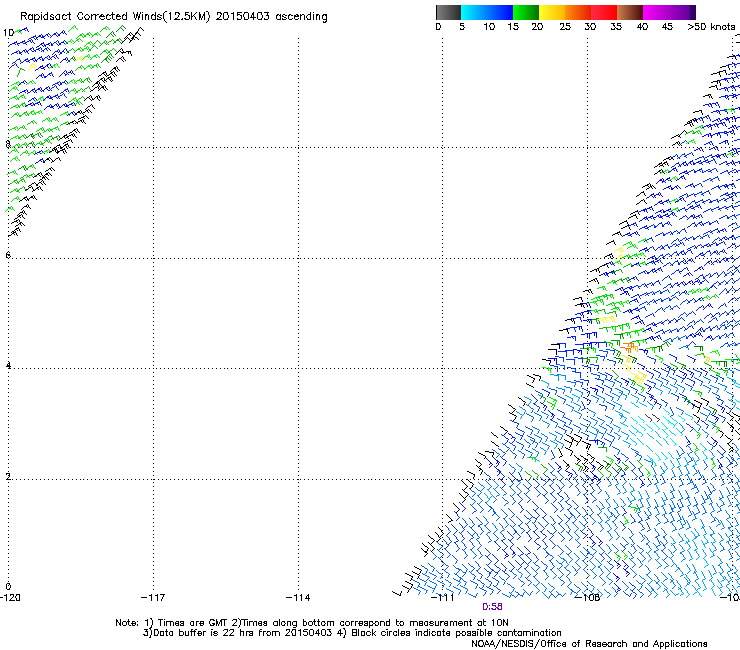Click the legend '25' knots tick label

[565, 27]
